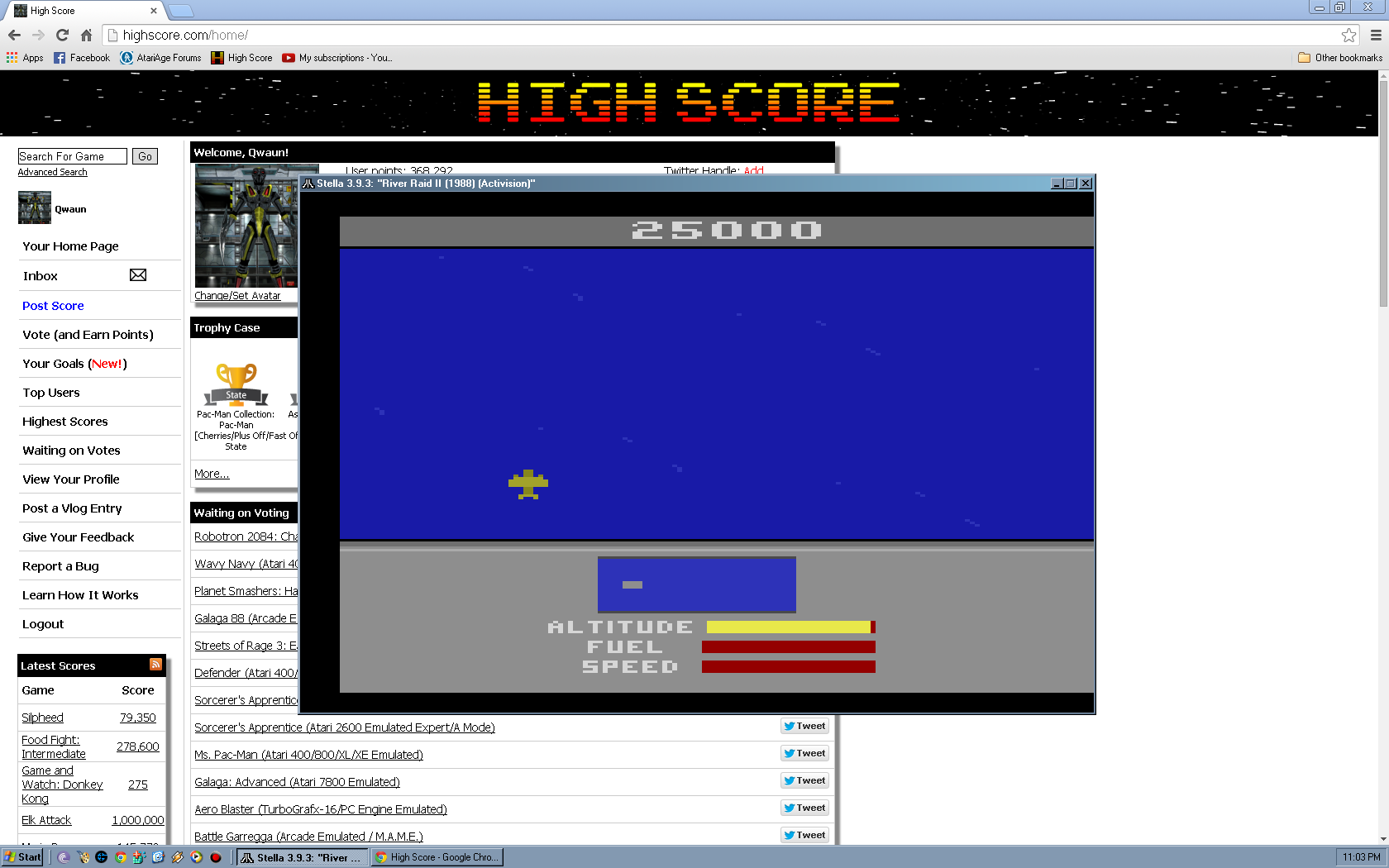Select Post Score in sidebar
1389x868 pixels.
click(53, 306)
